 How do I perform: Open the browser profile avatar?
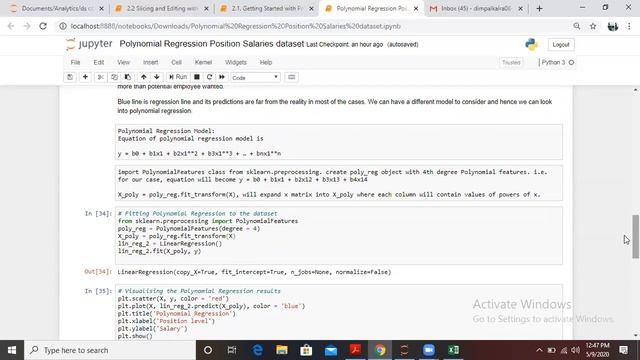point(612,27)
